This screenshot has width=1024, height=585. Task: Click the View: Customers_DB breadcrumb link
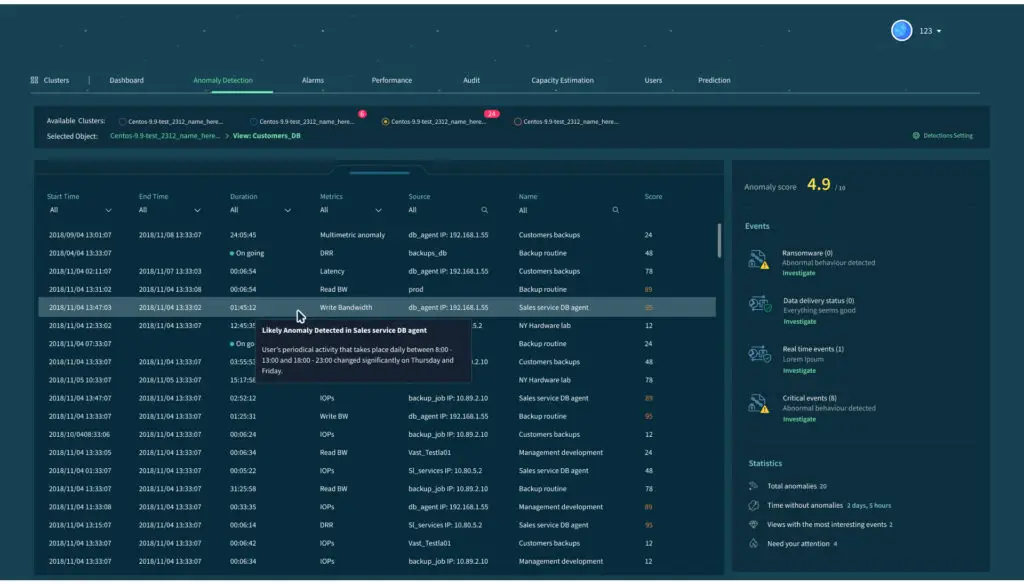tap(266, 136)
